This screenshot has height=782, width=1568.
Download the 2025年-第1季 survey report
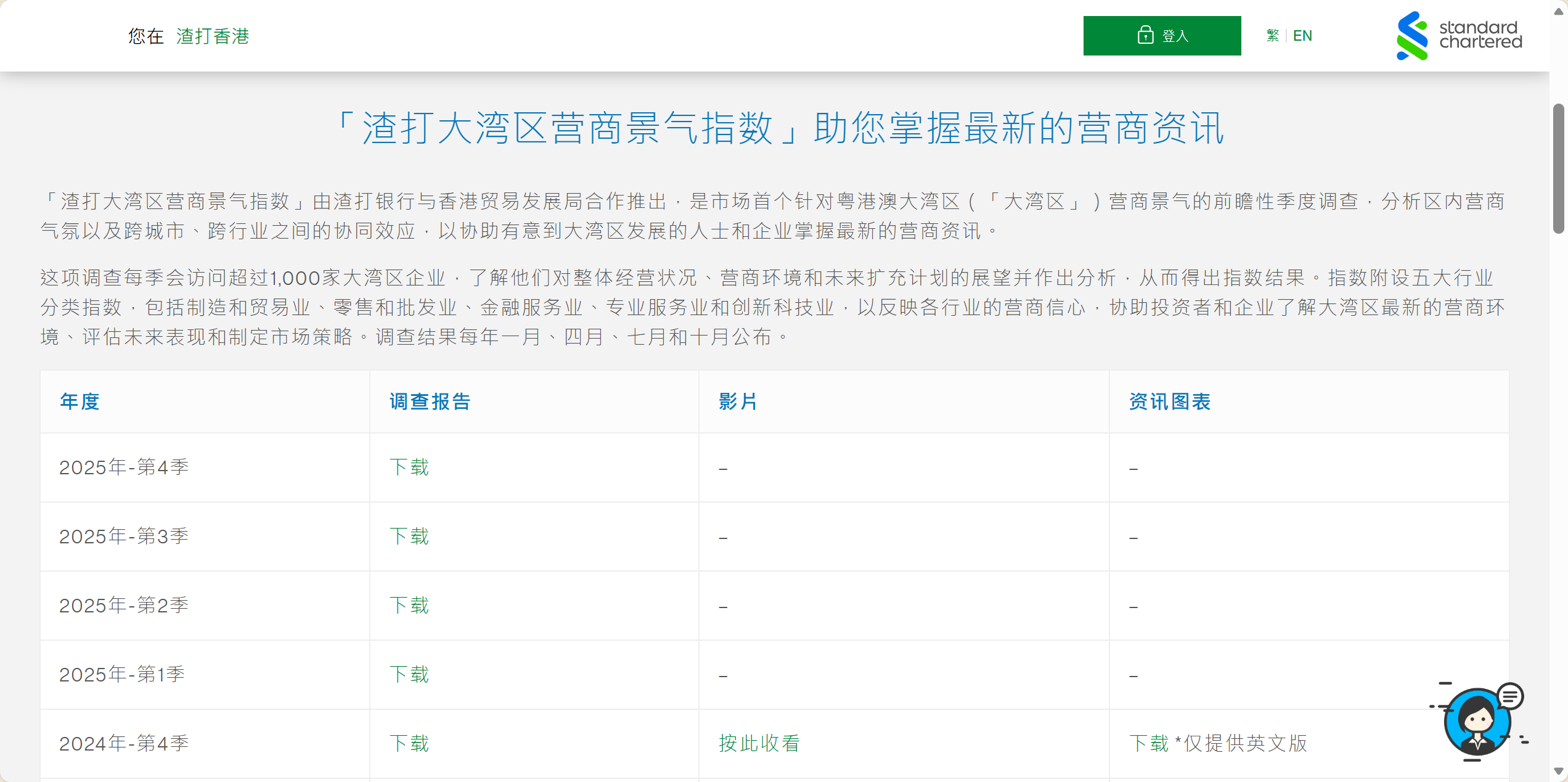point(409,675)
